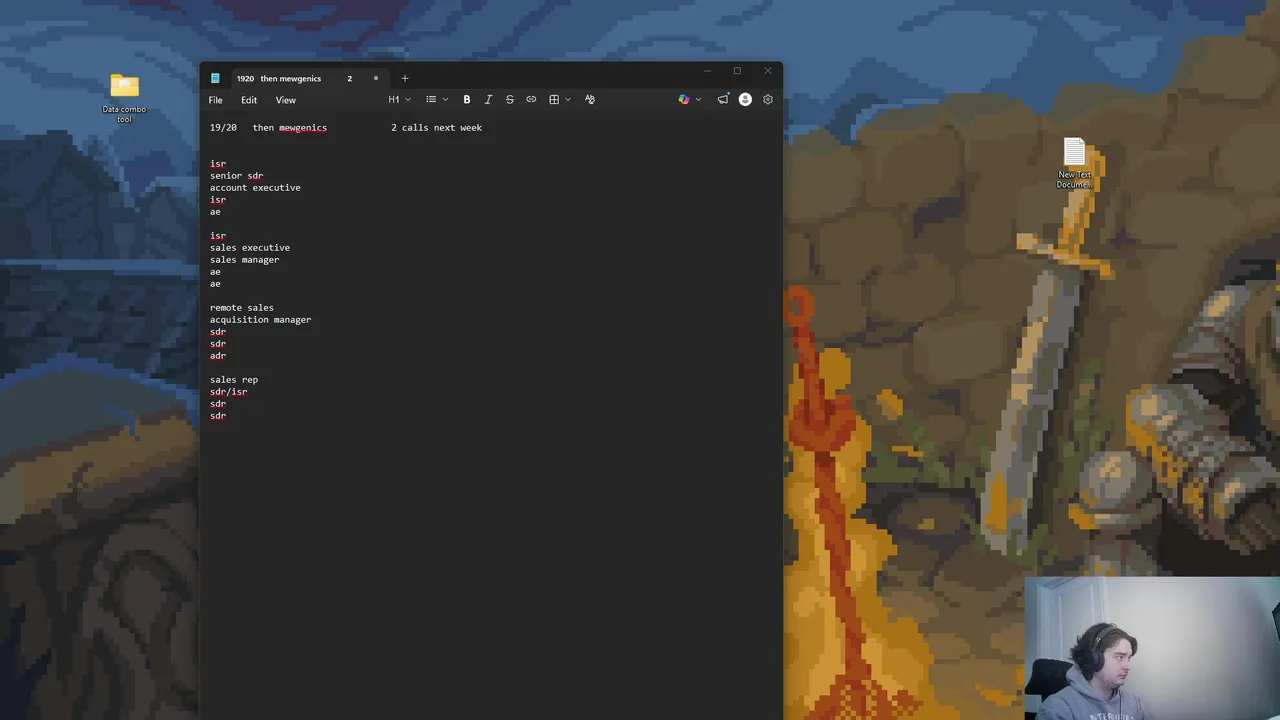This screenshot has width=1280, height=720.
Task: Click 'isr' directly above 'senior sdr'
Action: click(x=218, y=164)
